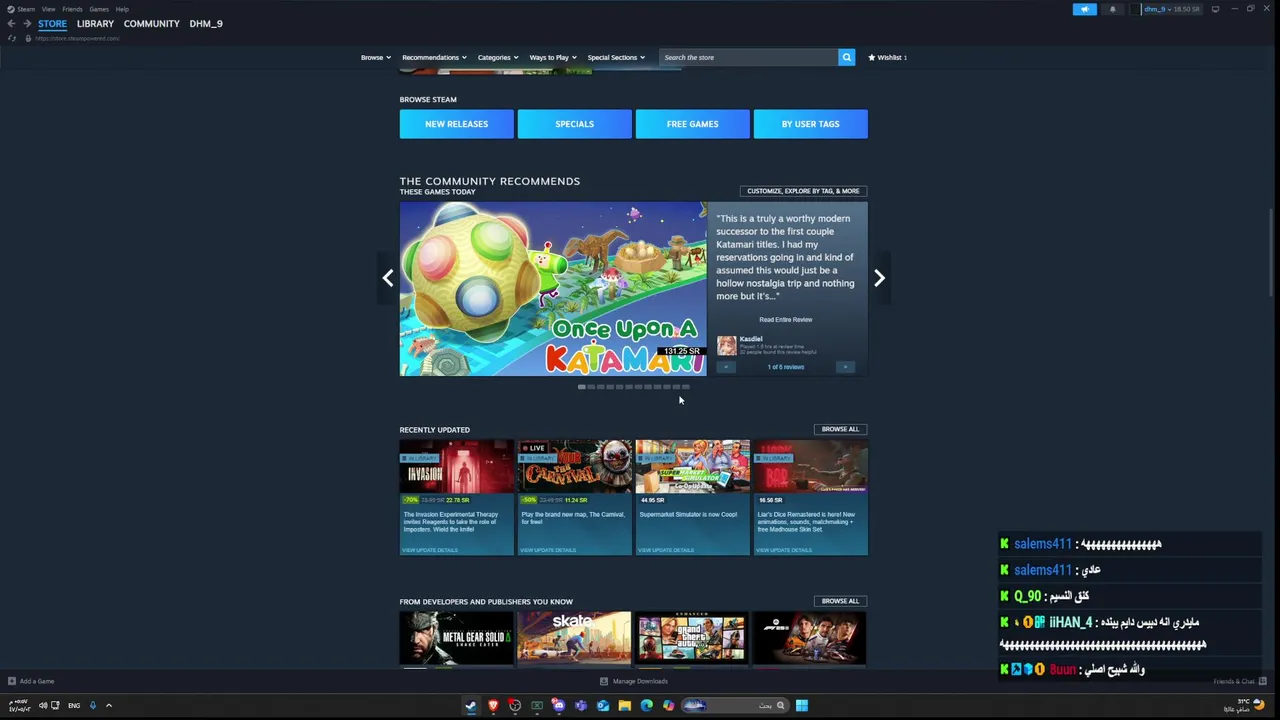The image size is (1280, 720).
Task: Show previous community recommended game
Action: [388, 278]
